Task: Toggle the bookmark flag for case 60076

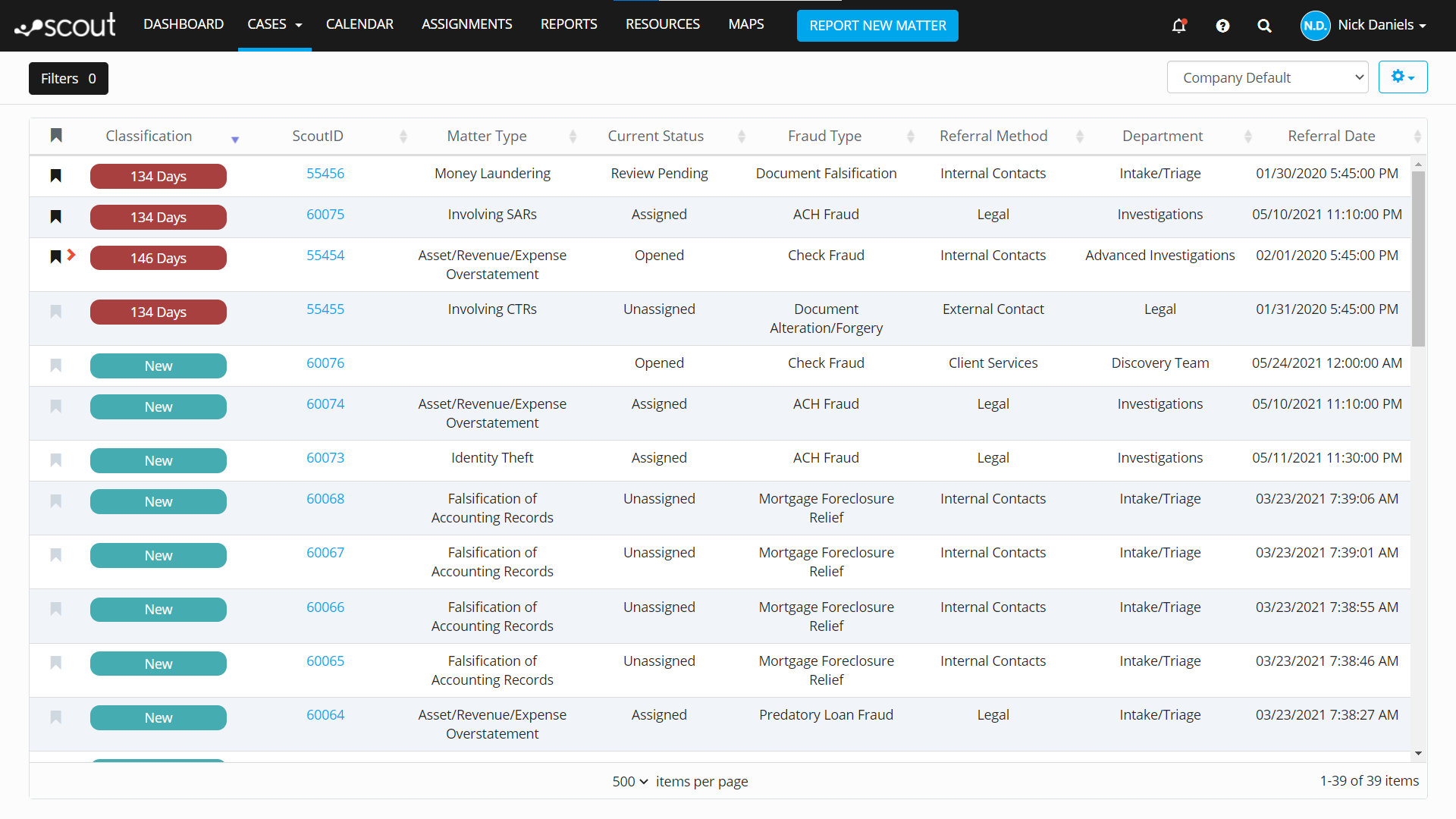Action: (x=55, y=366)
